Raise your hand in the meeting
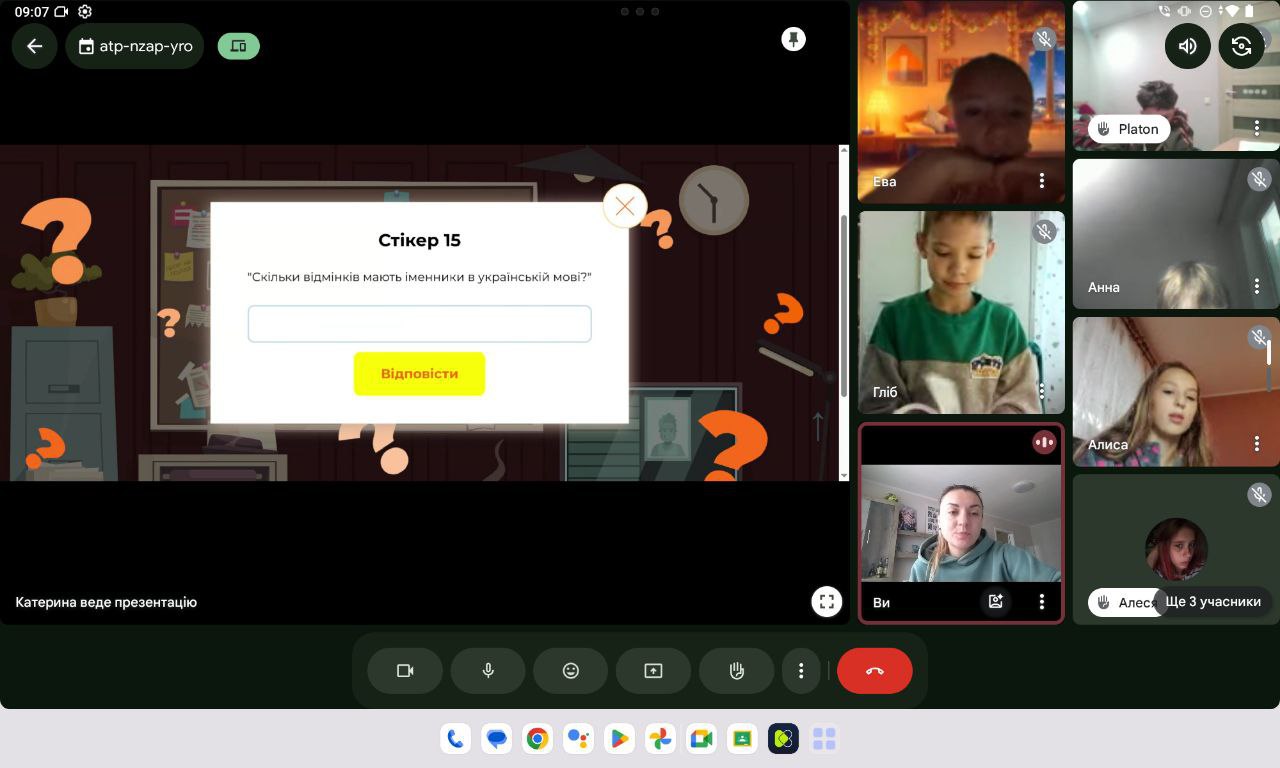The image size is (1280, 768). click(737, 671)
